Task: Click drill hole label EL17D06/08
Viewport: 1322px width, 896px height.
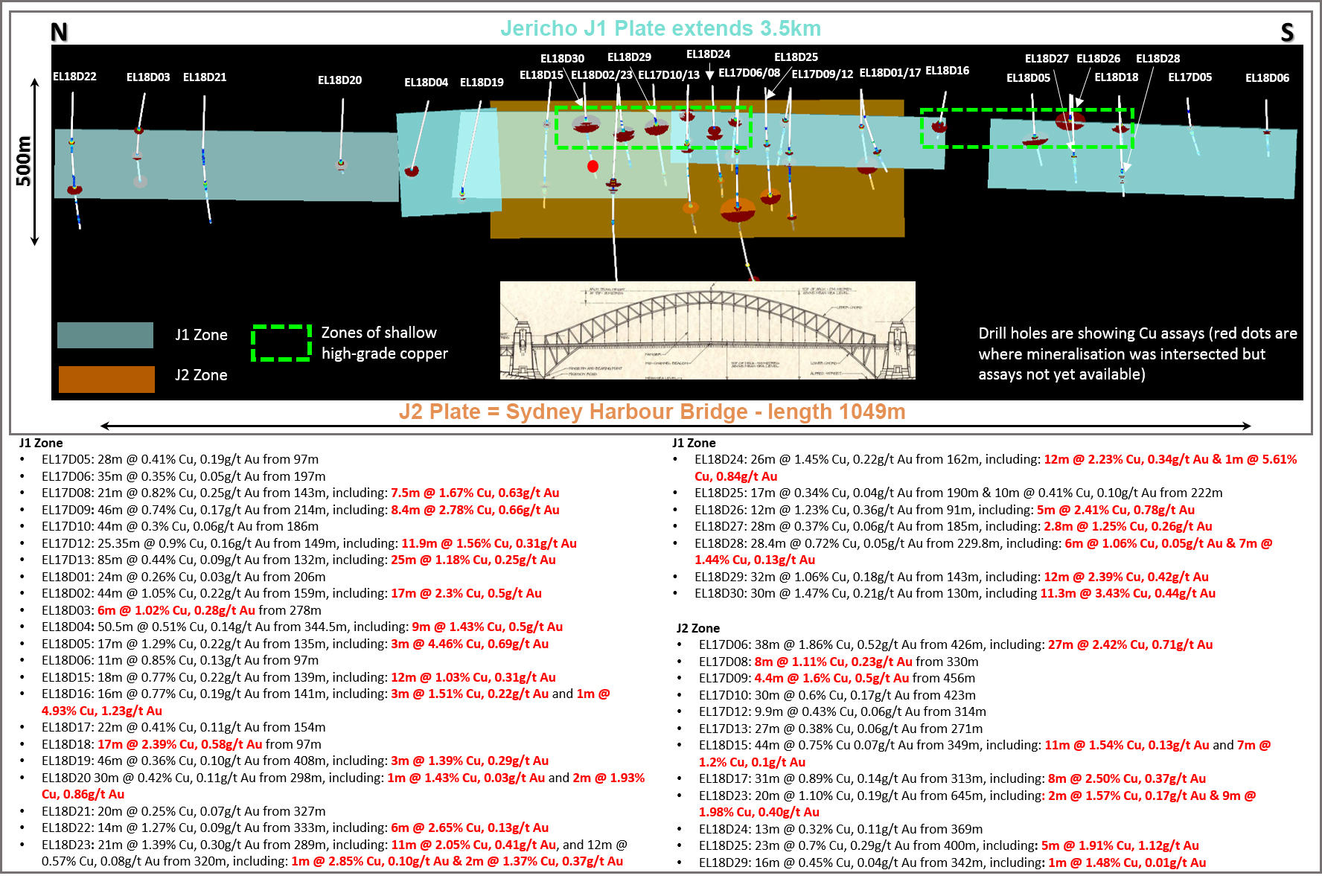Action: click(749, 72)
